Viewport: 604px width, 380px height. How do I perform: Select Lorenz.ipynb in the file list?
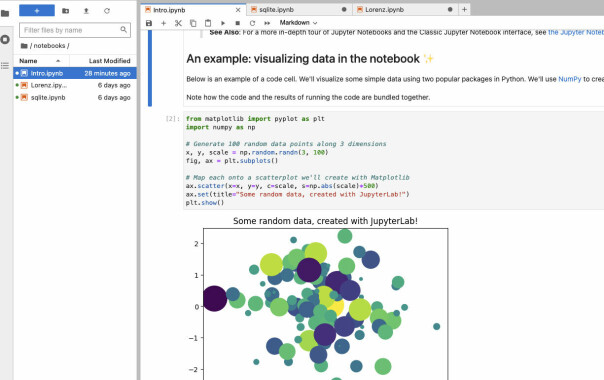pos(75,85)
